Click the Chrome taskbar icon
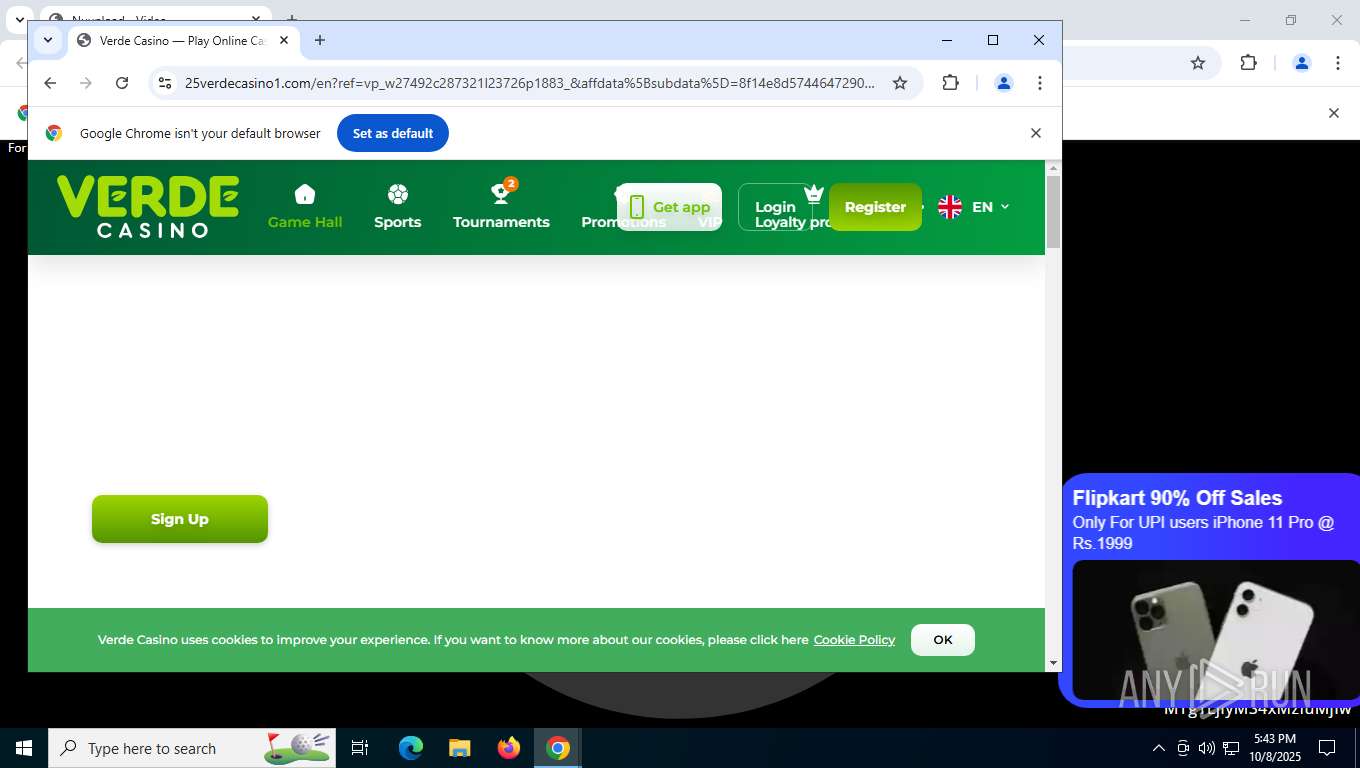1360x768 pixels. pyautogui.click(x=558, y=748)
